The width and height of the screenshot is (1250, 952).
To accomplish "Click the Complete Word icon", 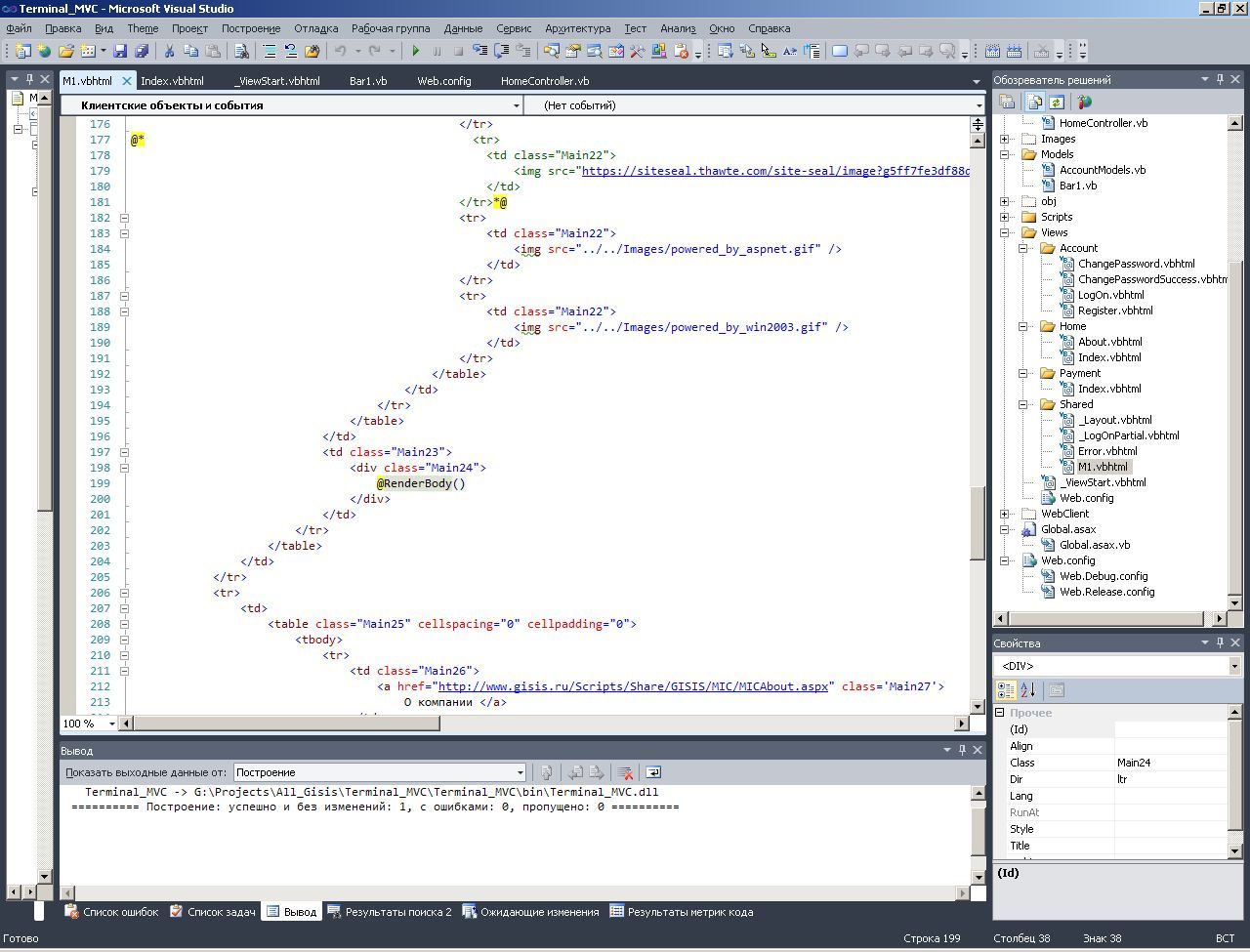I will (789, 51).
